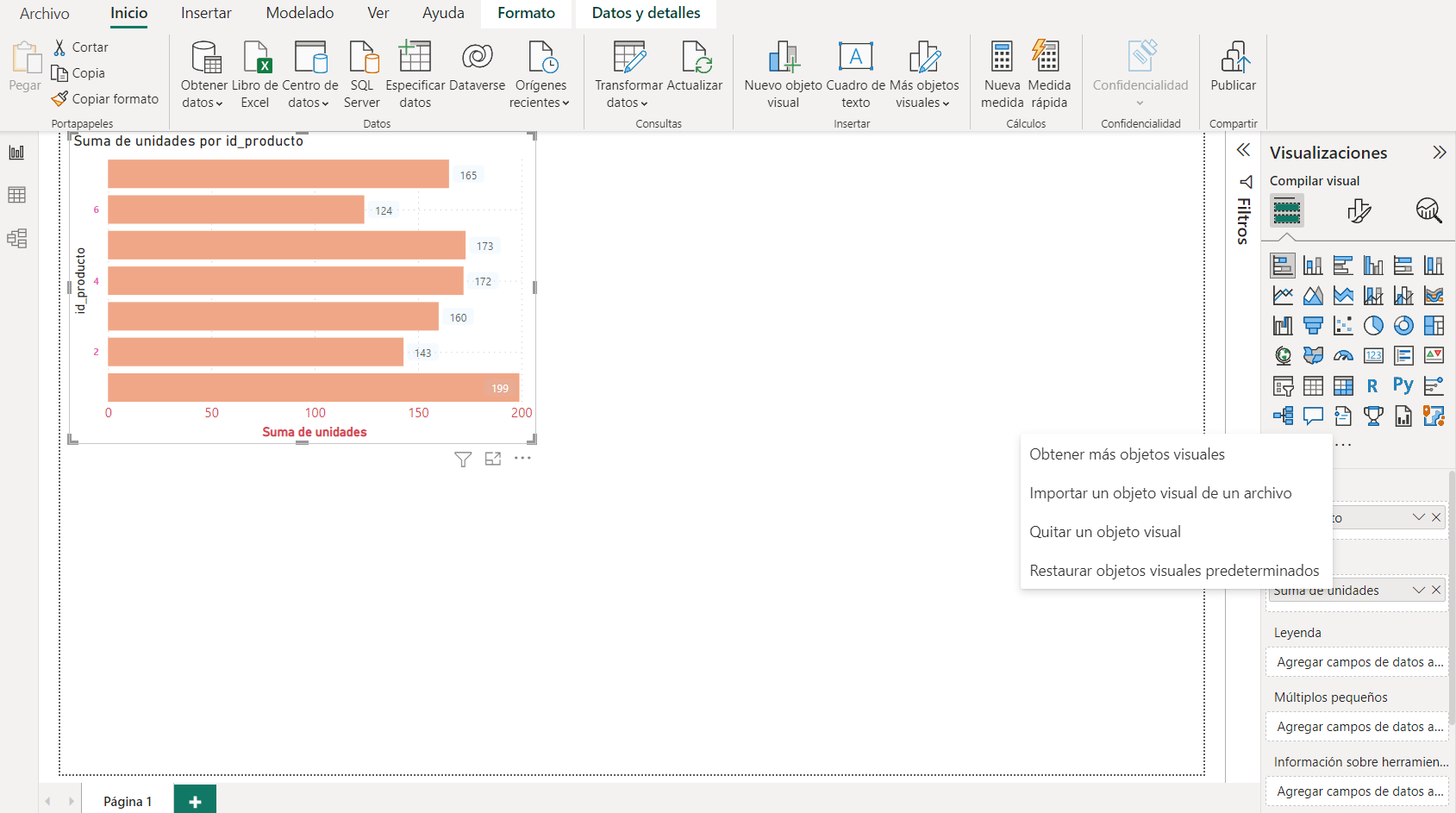The height and width of the screenshot is (813, 1456).
Task: Select the ribbon chart visual
Action: 1434,296
